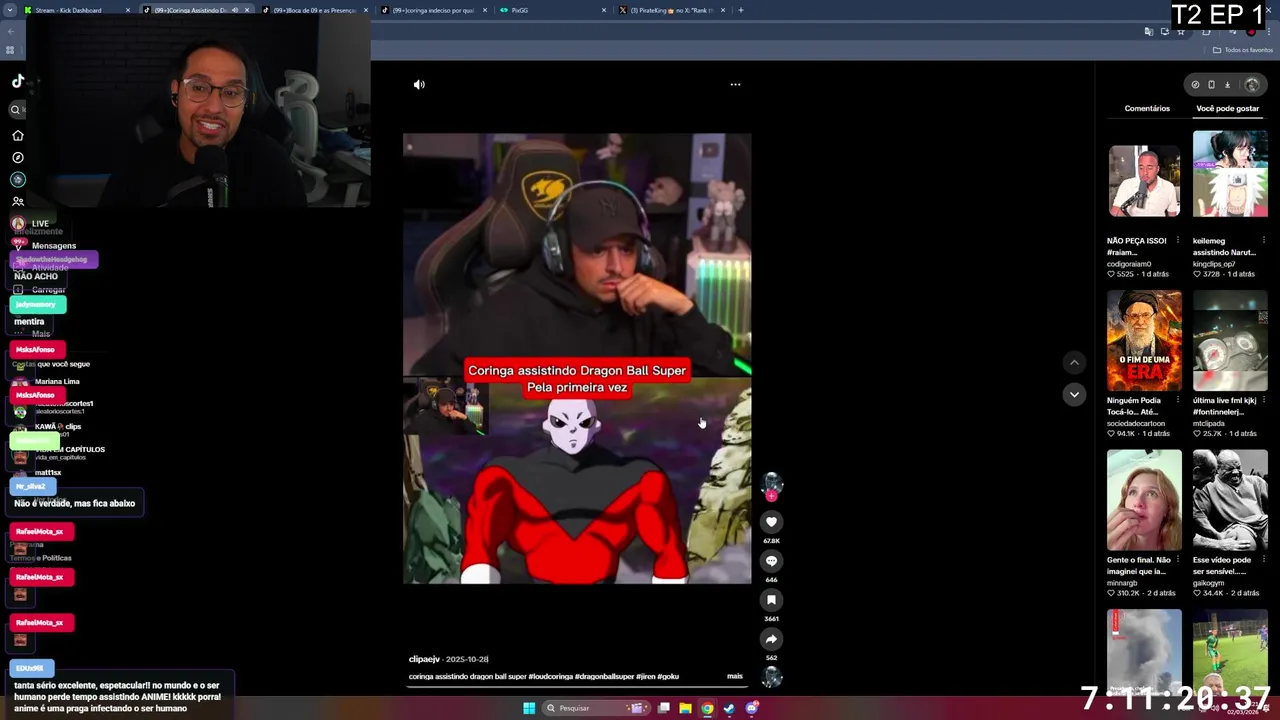Screen dimensions: 1280x720
Task: Open the clipaejv username link
Action: 424,659
